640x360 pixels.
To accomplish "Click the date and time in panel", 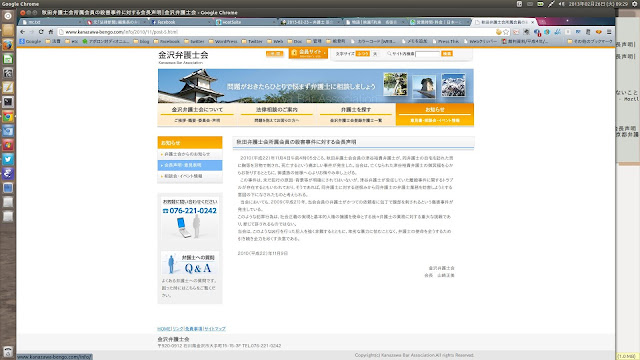I will tap(599, 4).
